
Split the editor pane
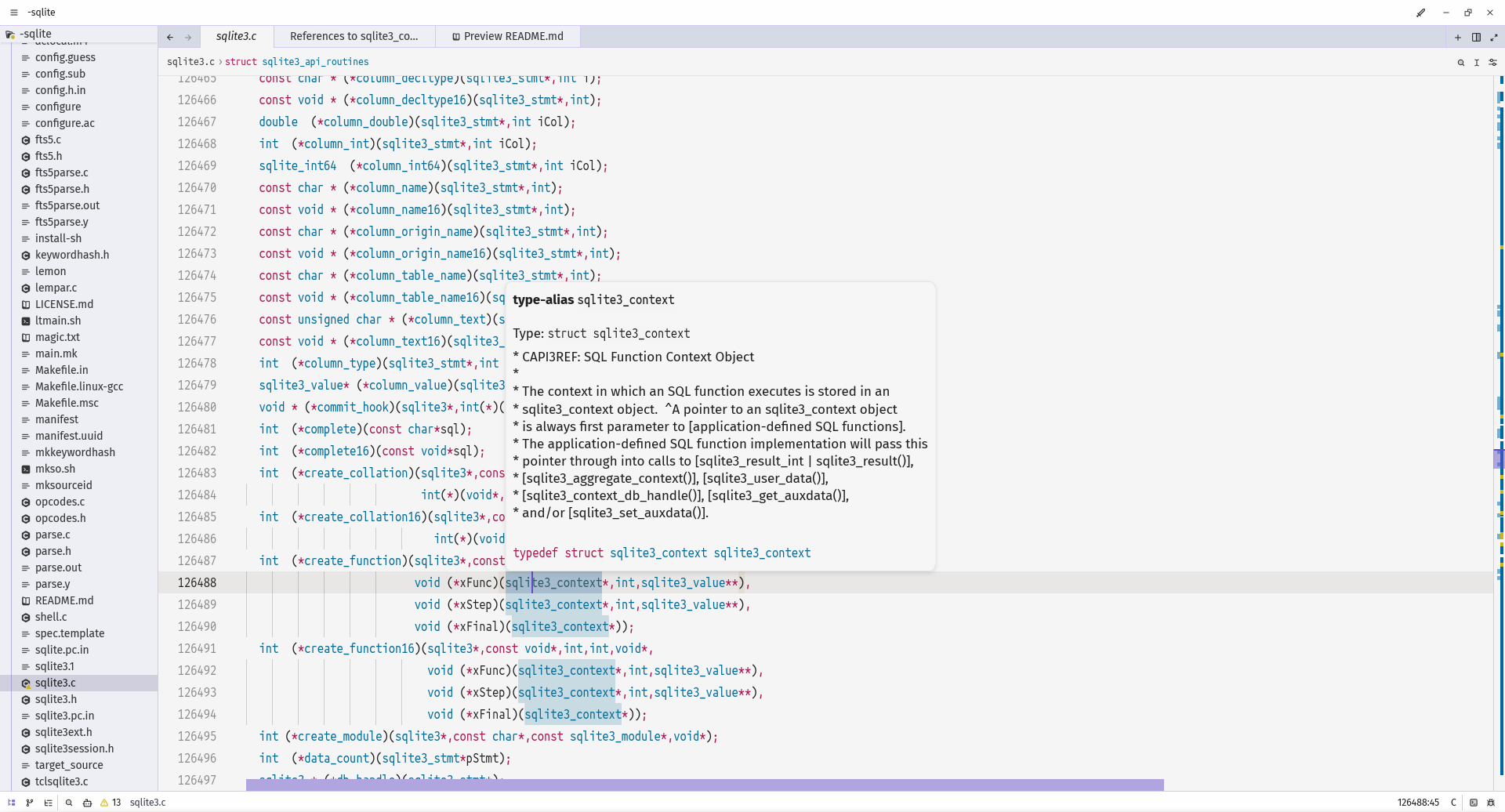tap(1476, 37)
